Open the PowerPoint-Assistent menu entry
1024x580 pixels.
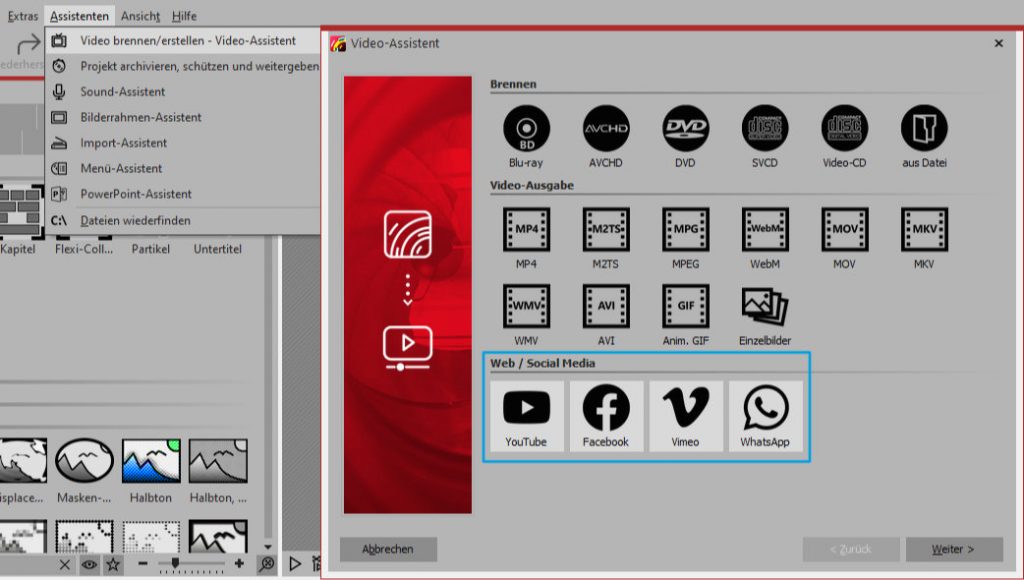[x=136, y=194]
